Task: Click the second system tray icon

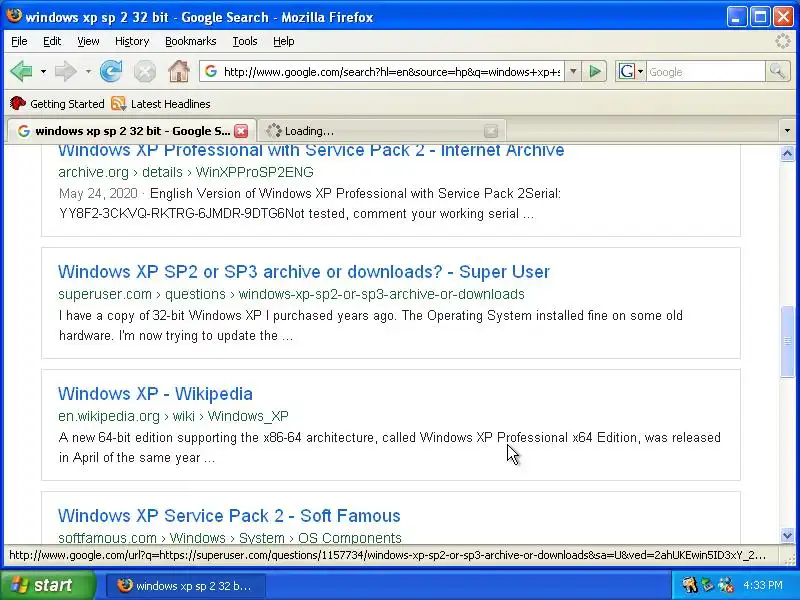Action: click(x=707, y=585)
